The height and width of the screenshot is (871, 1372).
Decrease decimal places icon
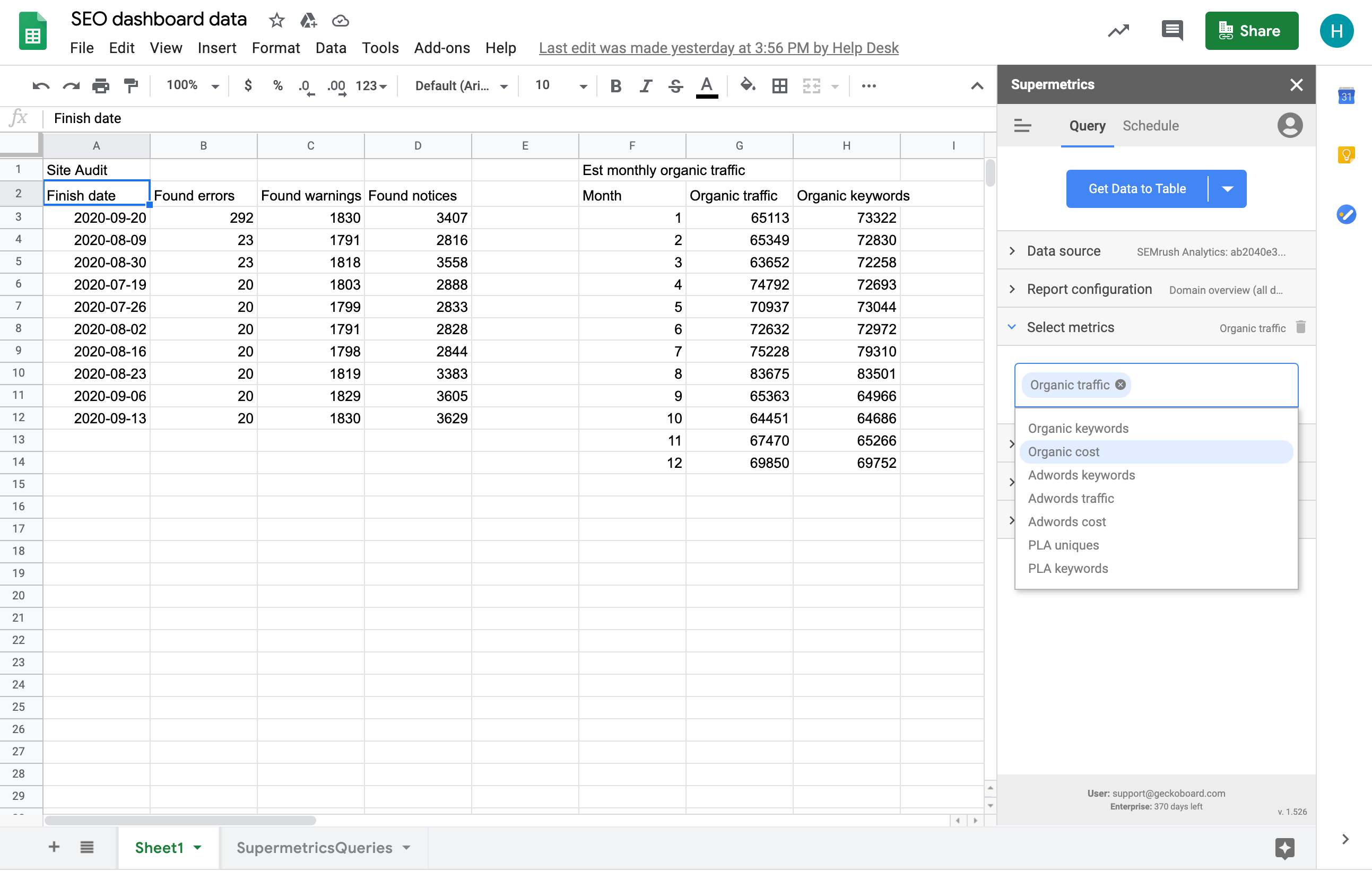[306, 86]
